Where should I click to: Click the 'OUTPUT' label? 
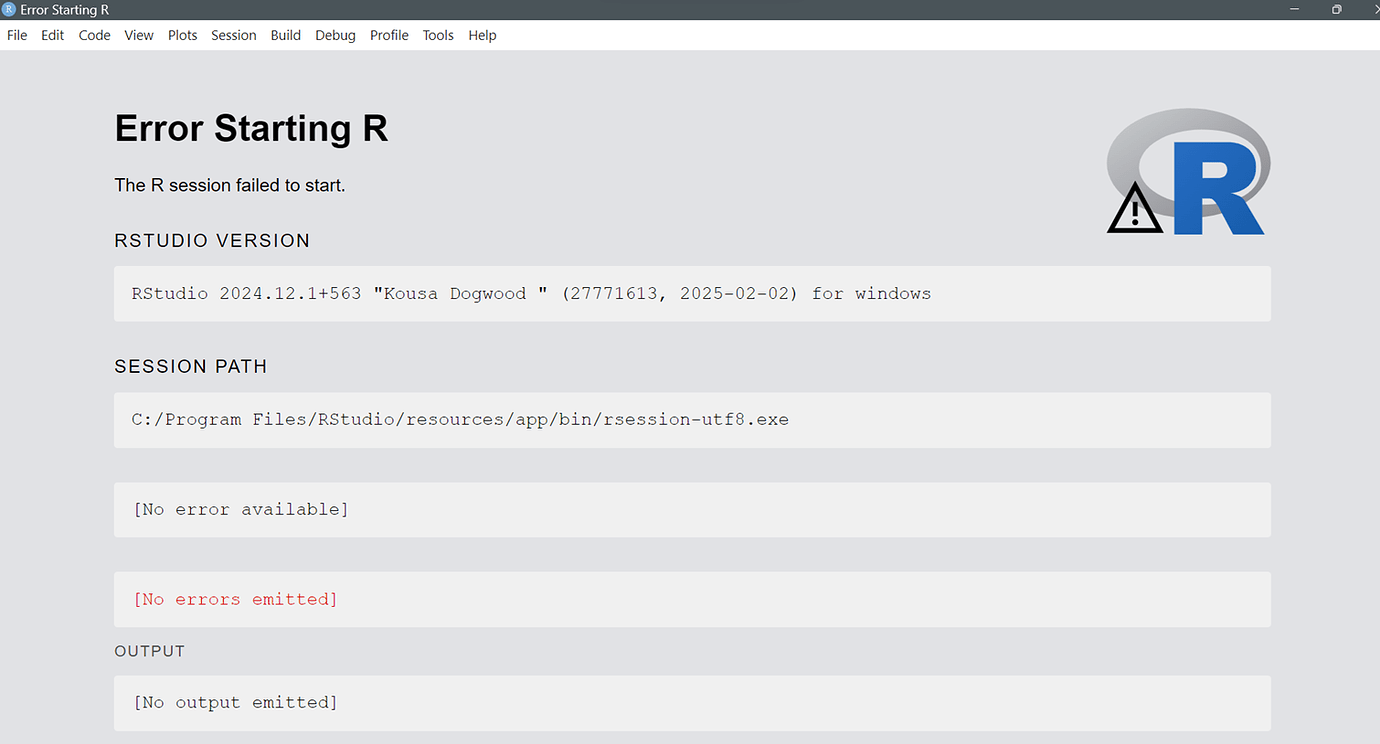coord(150,651)
